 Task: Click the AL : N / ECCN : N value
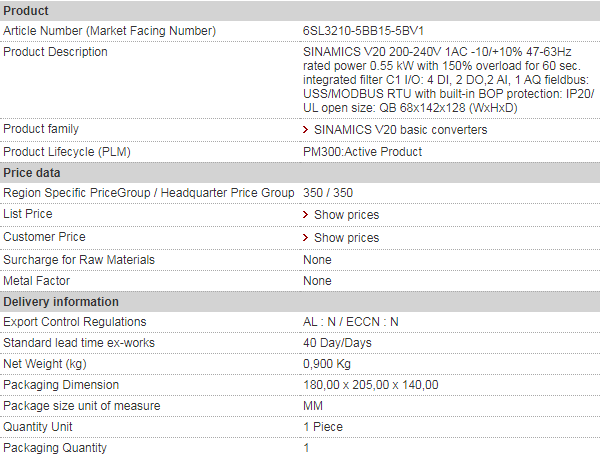[351, 322]
